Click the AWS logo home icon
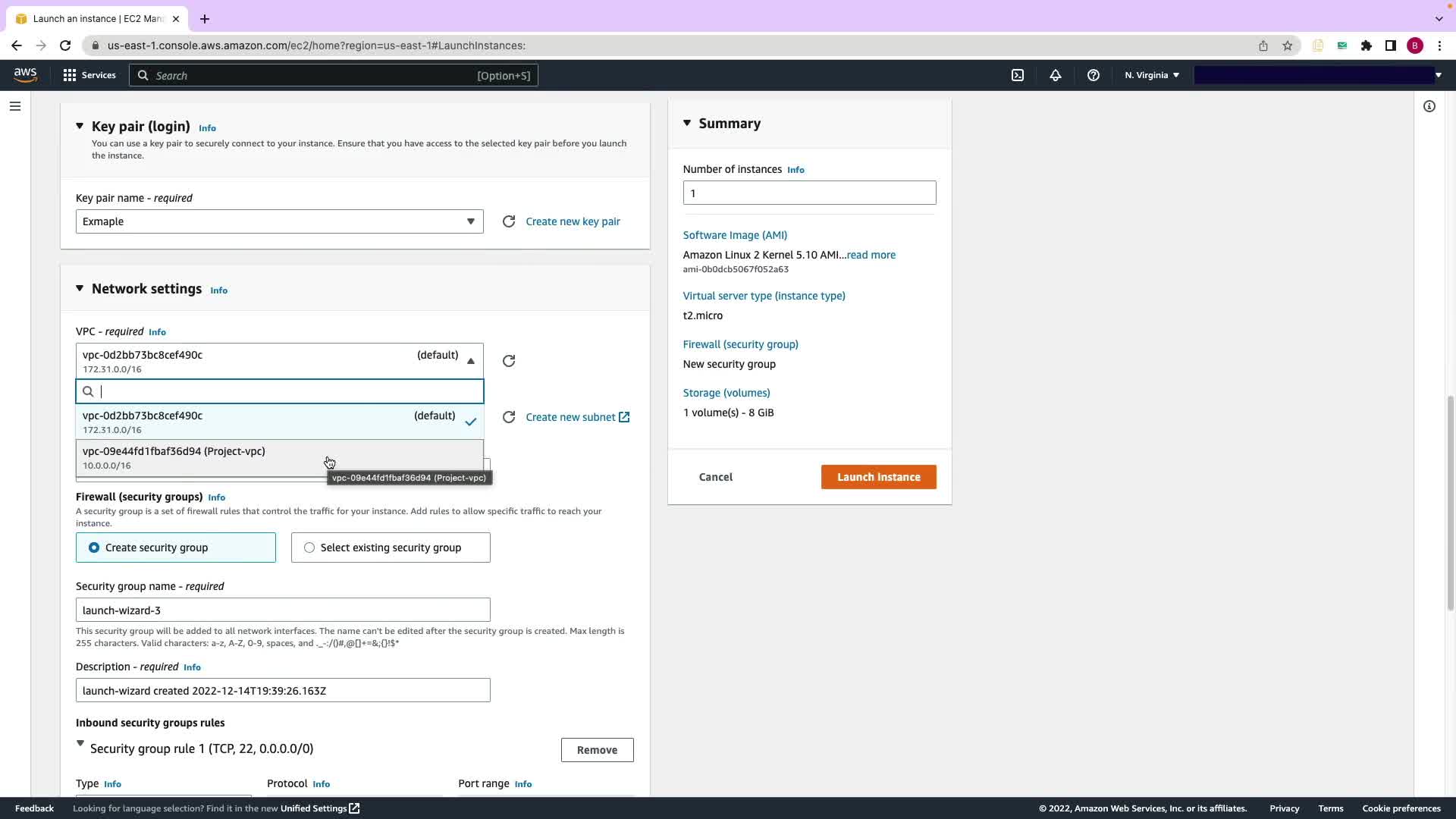 tap(25, 74)
